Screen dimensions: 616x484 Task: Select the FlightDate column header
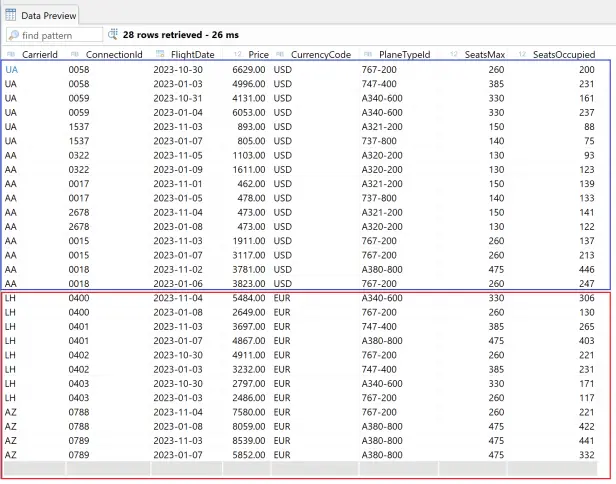[x=192, y=55]
